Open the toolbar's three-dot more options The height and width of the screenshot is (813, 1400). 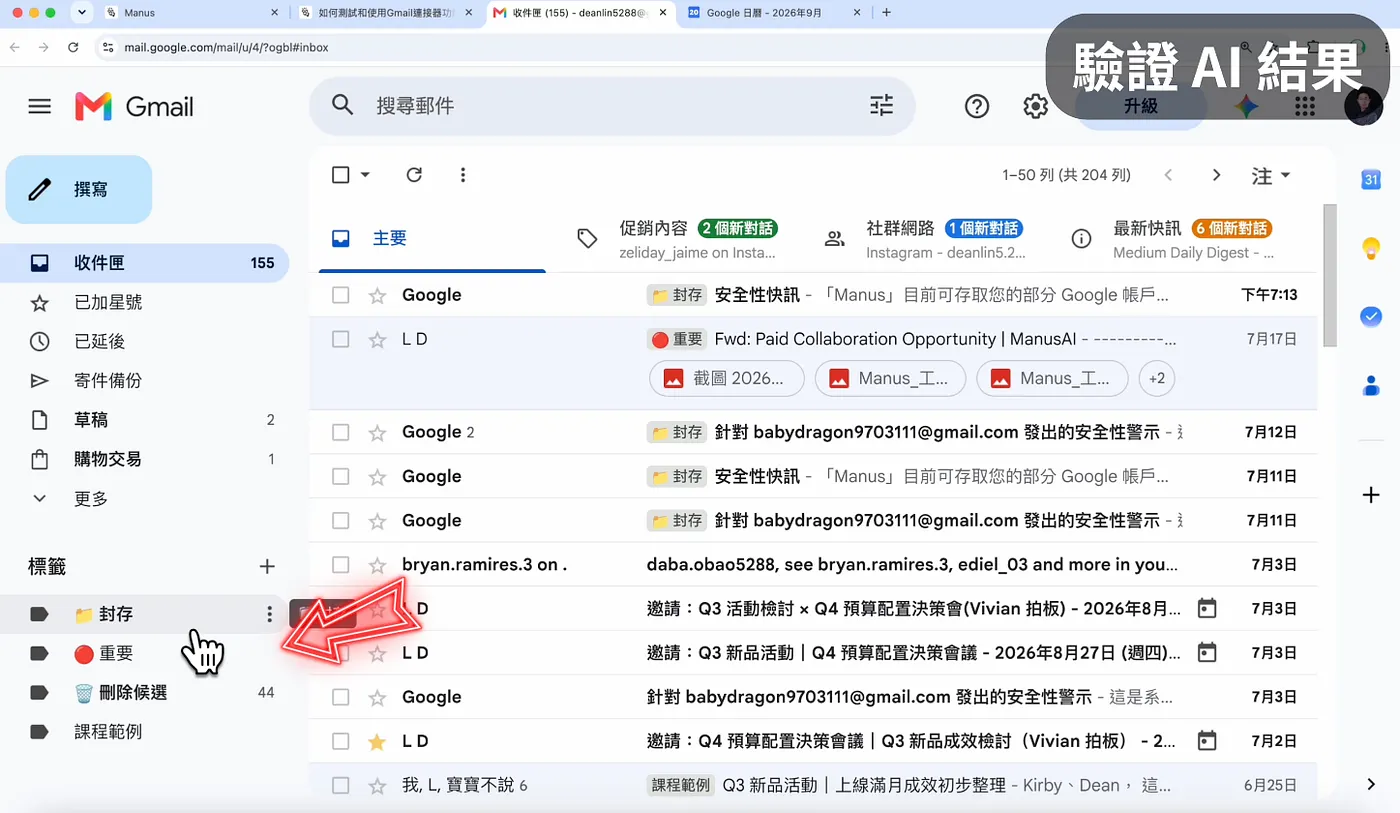463,175
